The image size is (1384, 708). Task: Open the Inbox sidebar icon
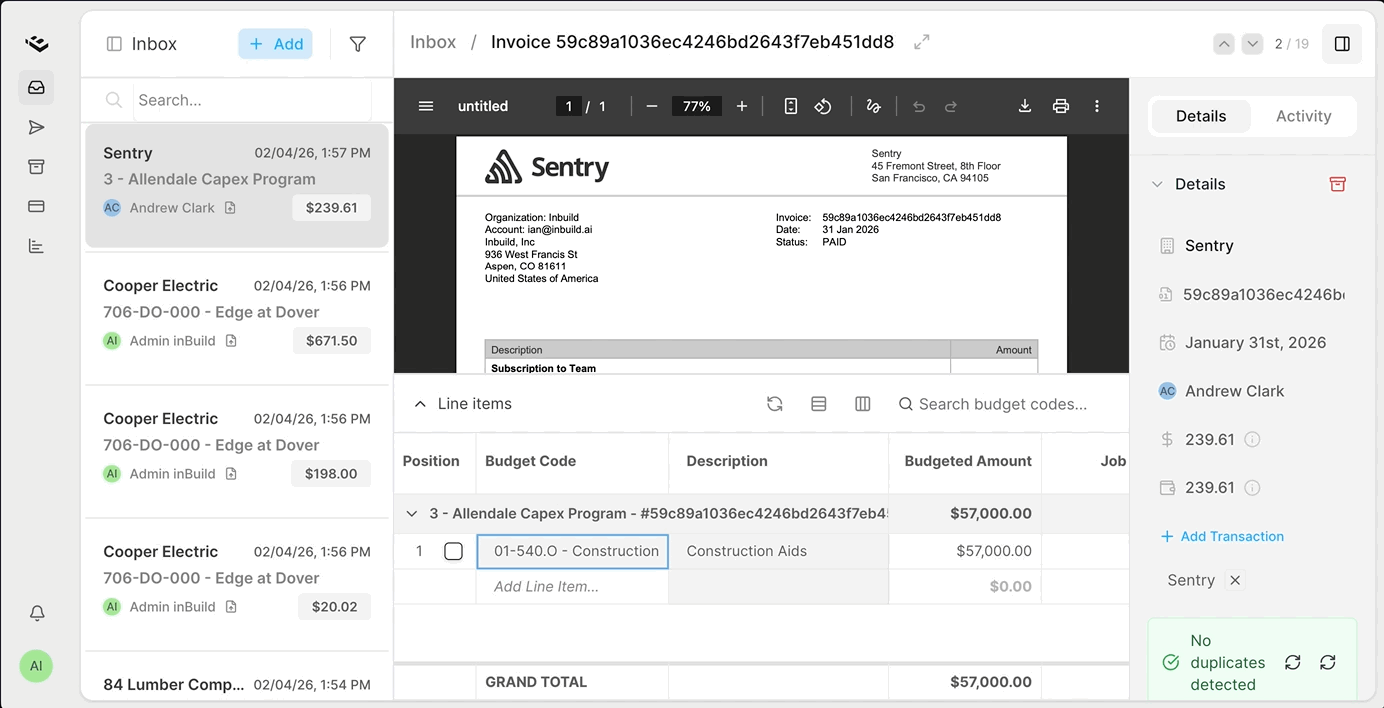tap(36, 88)
